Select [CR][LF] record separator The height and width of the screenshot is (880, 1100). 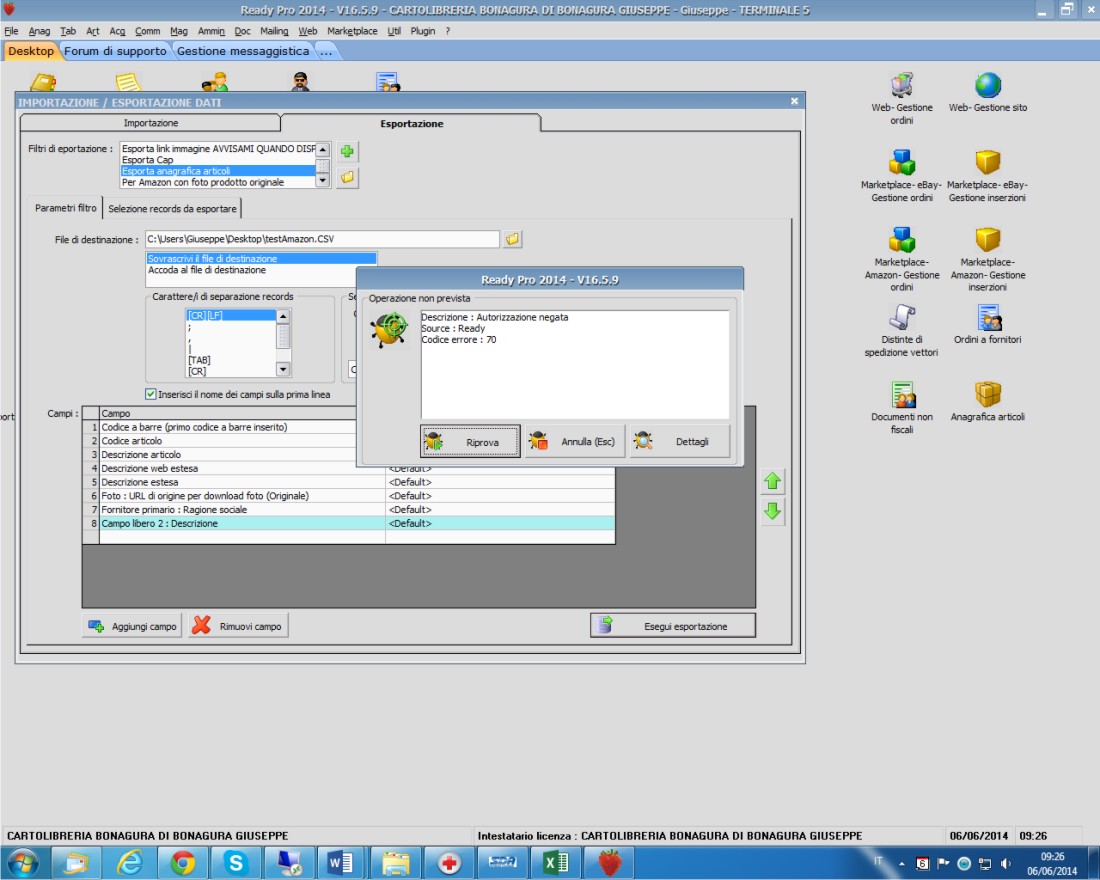click(231, 315)
